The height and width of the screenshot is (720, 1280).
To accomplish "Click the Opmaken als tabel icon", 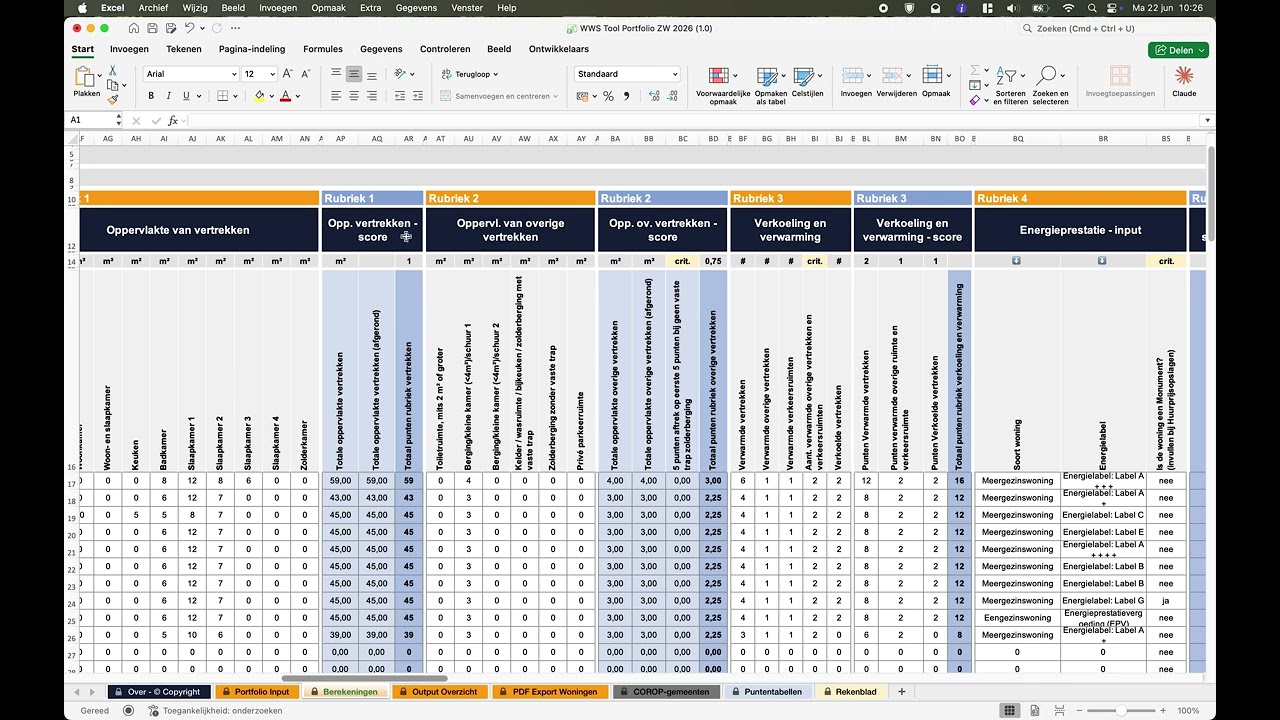I will [767, 76].
